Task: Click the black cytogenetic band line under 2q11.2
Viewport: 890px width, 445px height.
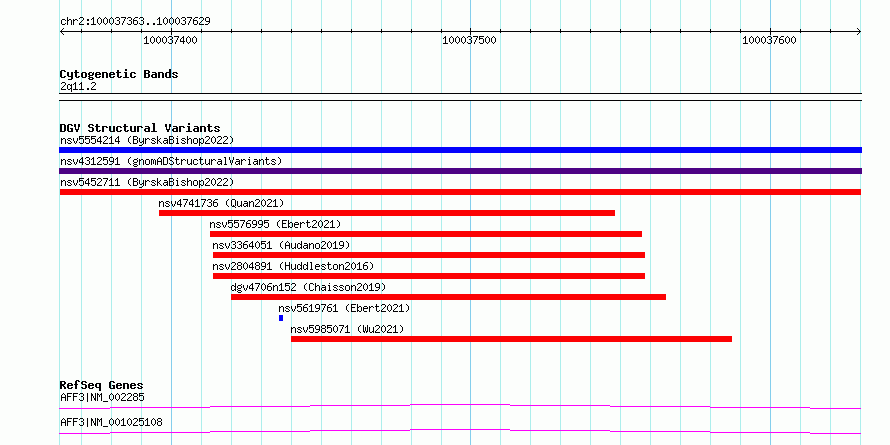Action: click(x=460, y=96)
